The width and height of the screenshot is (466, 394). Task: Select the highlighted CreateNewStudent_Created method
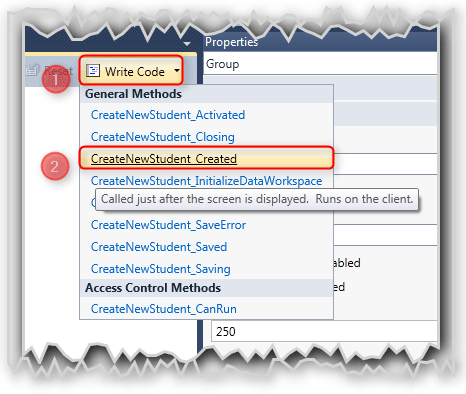point(164,159)
